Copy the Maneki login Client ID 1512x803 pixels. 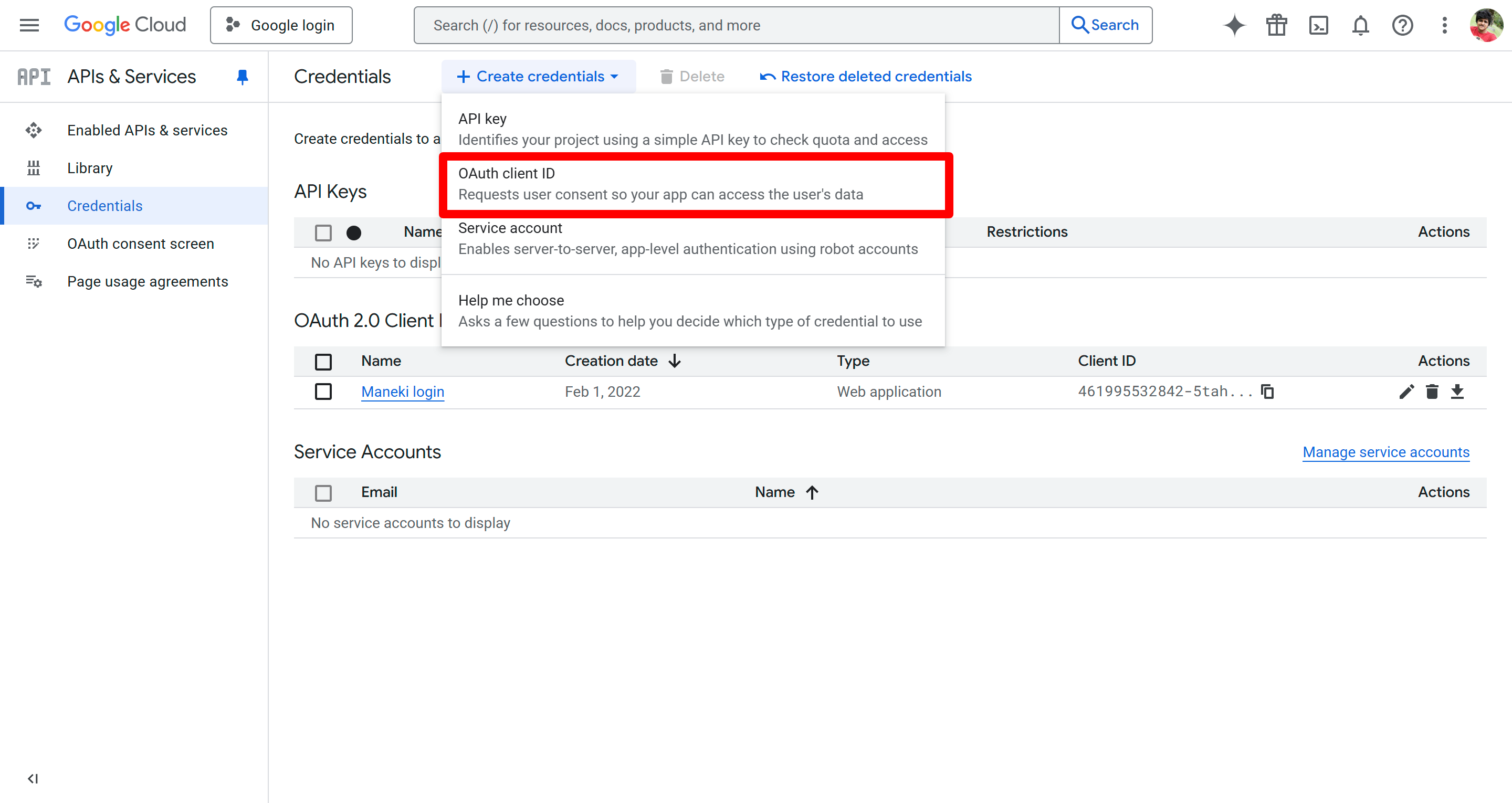click(x=1267, y=391)
